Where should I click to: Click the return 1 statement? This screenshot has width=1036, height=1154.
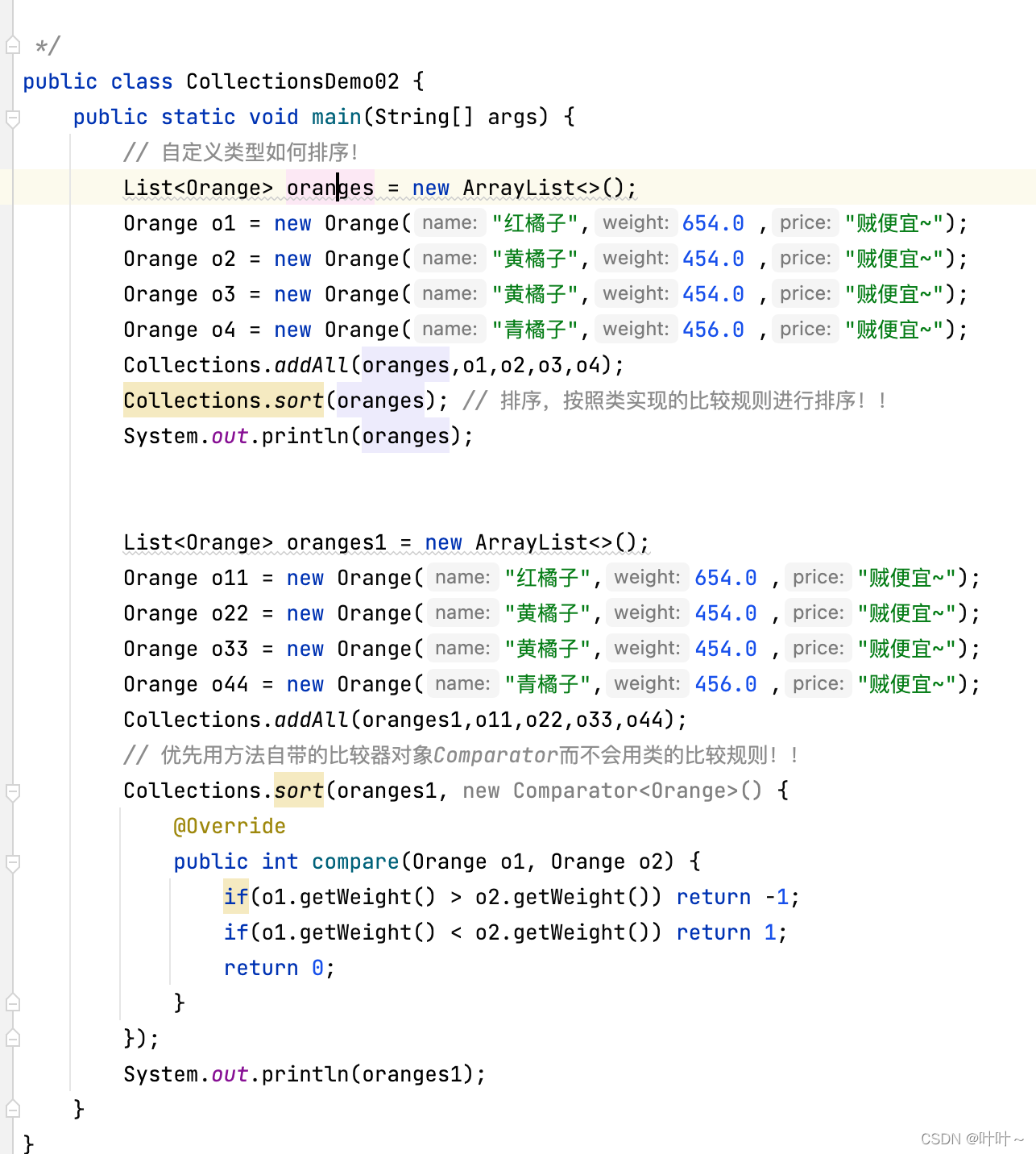pyautogui.click(x=731, y=932)
